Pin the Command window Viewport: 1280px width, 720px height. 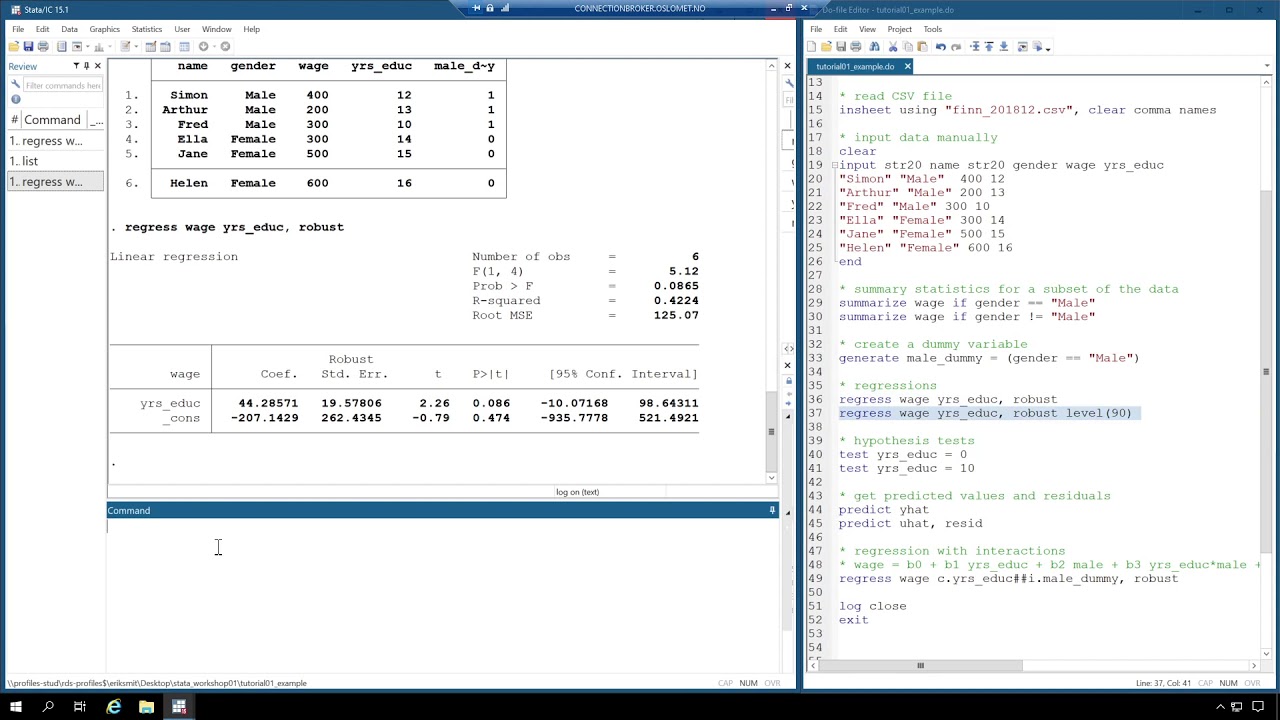point(772,511)
